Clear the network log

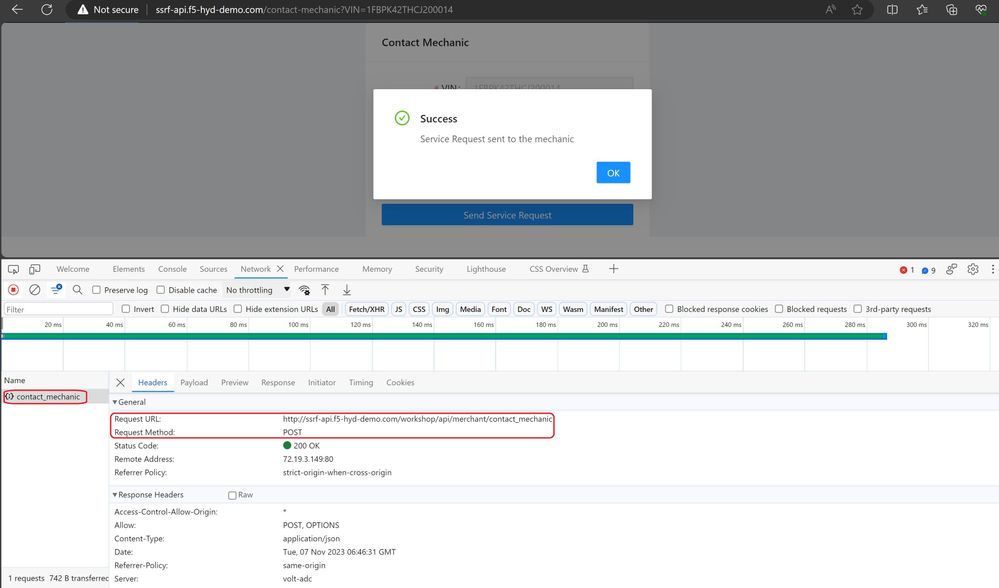(x=34, y=290)
